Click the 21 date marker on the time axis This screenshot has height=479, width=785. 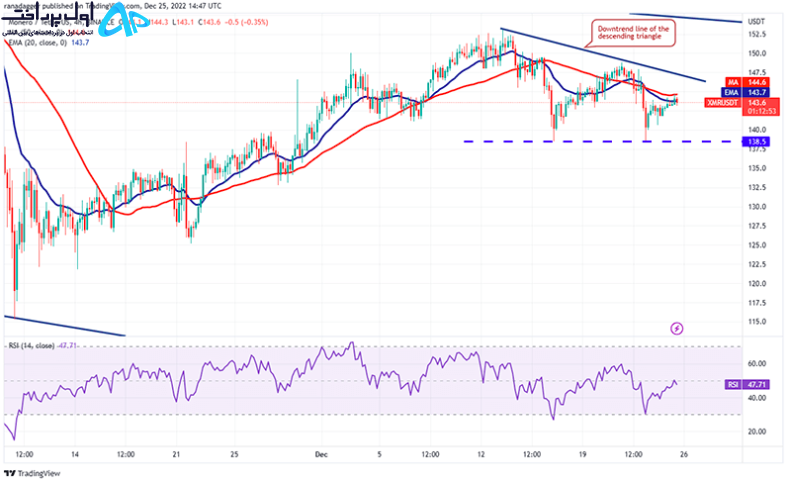[176, 454]
